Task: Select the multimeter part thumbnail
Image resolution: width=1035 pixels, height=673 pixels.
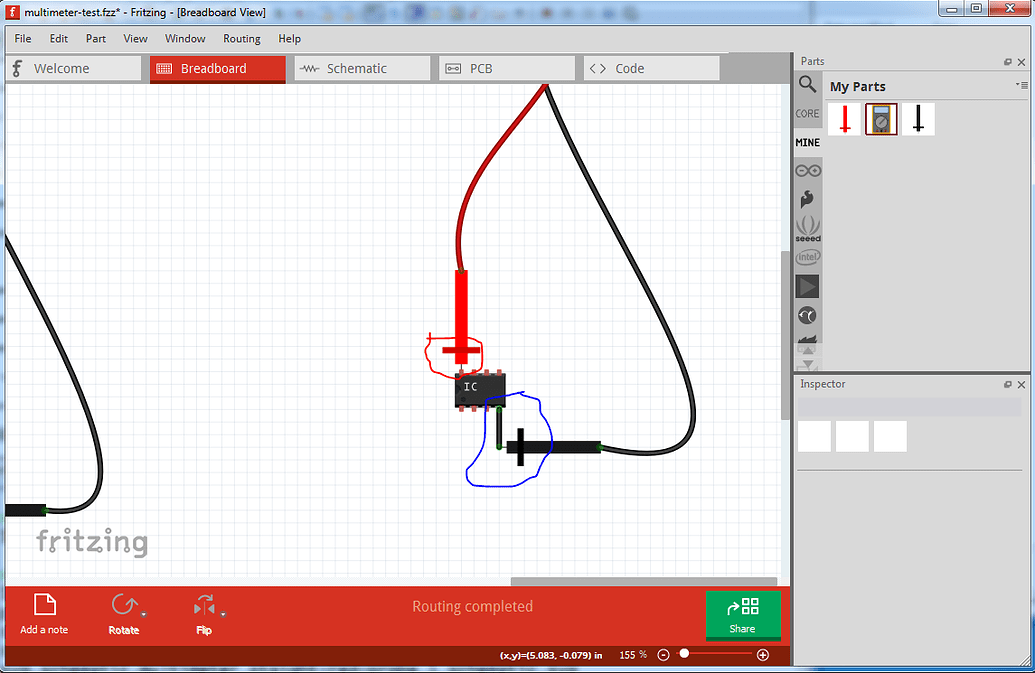Action: [881, 118]
